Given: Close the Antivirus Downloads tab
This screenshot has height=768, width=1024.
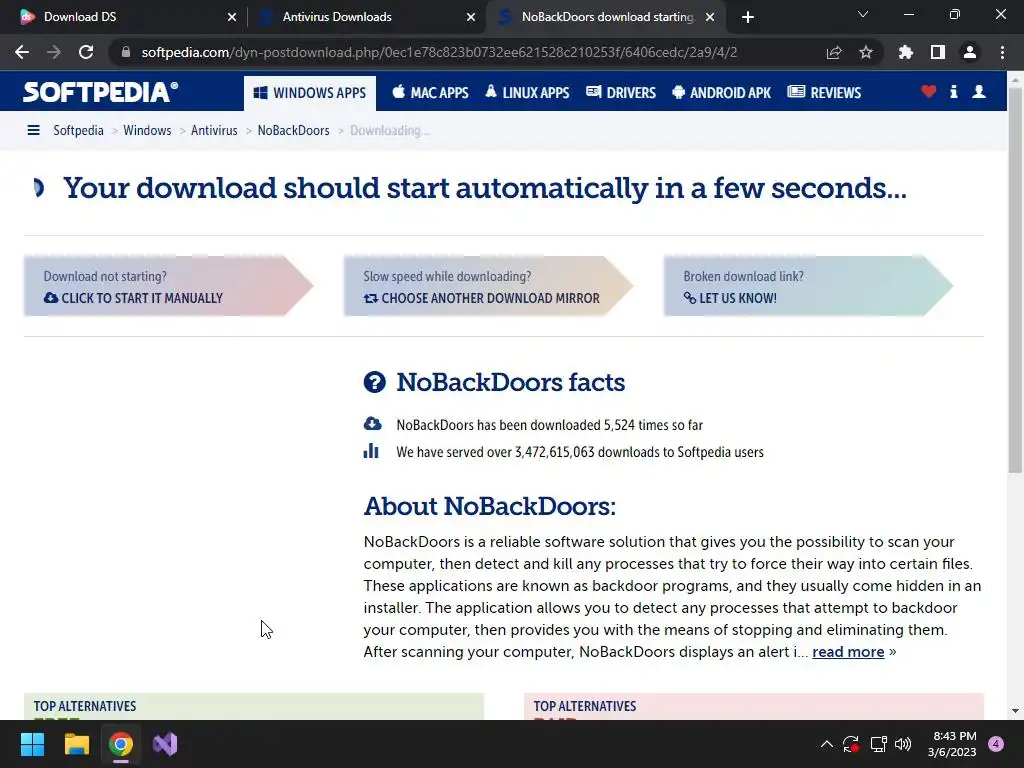Looking at the screenshot, I should [471, 17].
